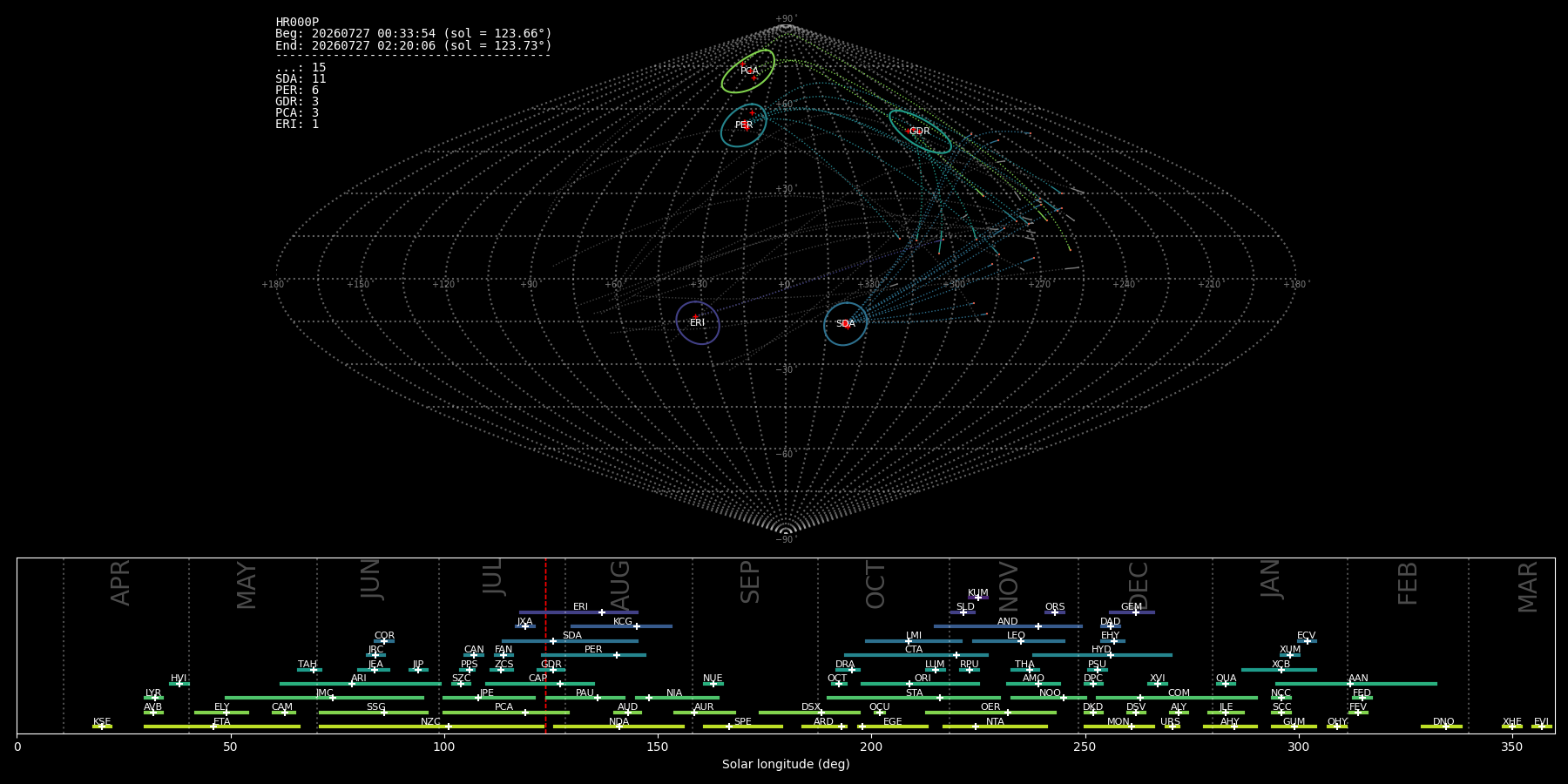Click the red dashed current solar longitude line

(x=546, y=645)
